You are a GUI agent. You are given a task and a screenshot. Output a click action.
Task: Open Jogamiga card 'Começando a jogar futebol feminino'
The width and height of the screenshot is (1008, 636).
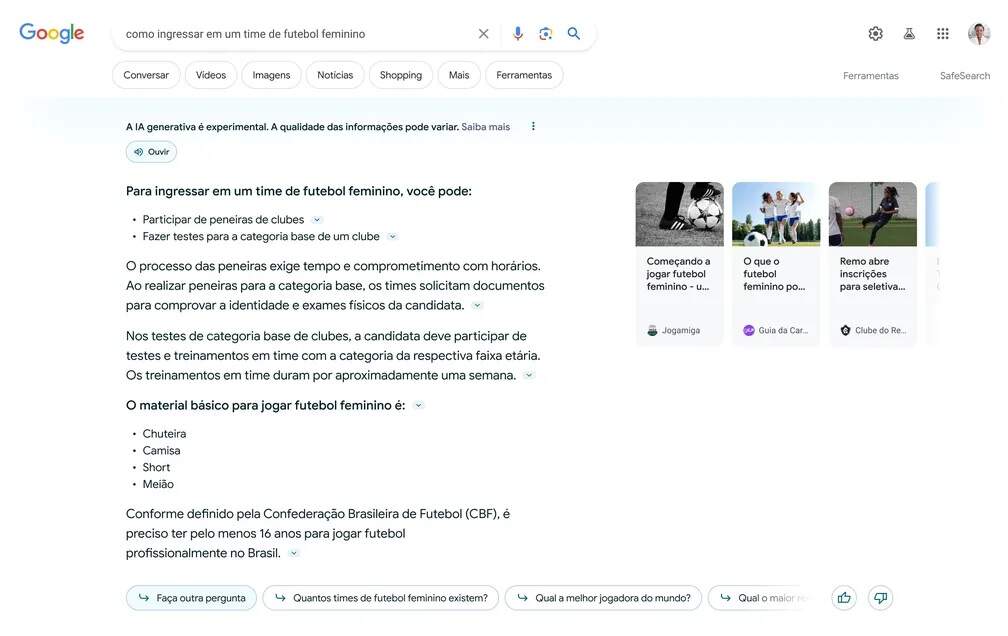tap(680, 264)
